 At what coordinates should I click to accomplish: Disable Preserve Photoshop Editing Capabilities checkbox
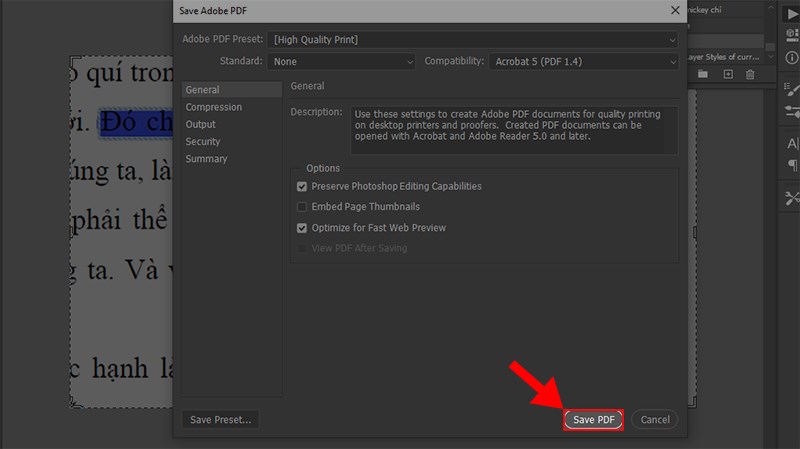(x=302, y=186)
